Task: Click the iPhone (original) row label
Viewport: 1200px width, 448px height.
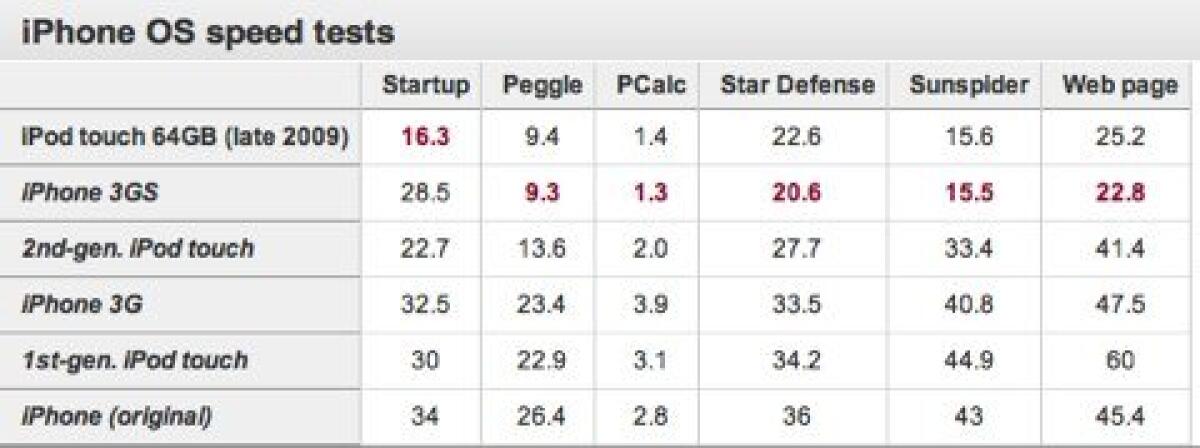Action: pos(117,415)
